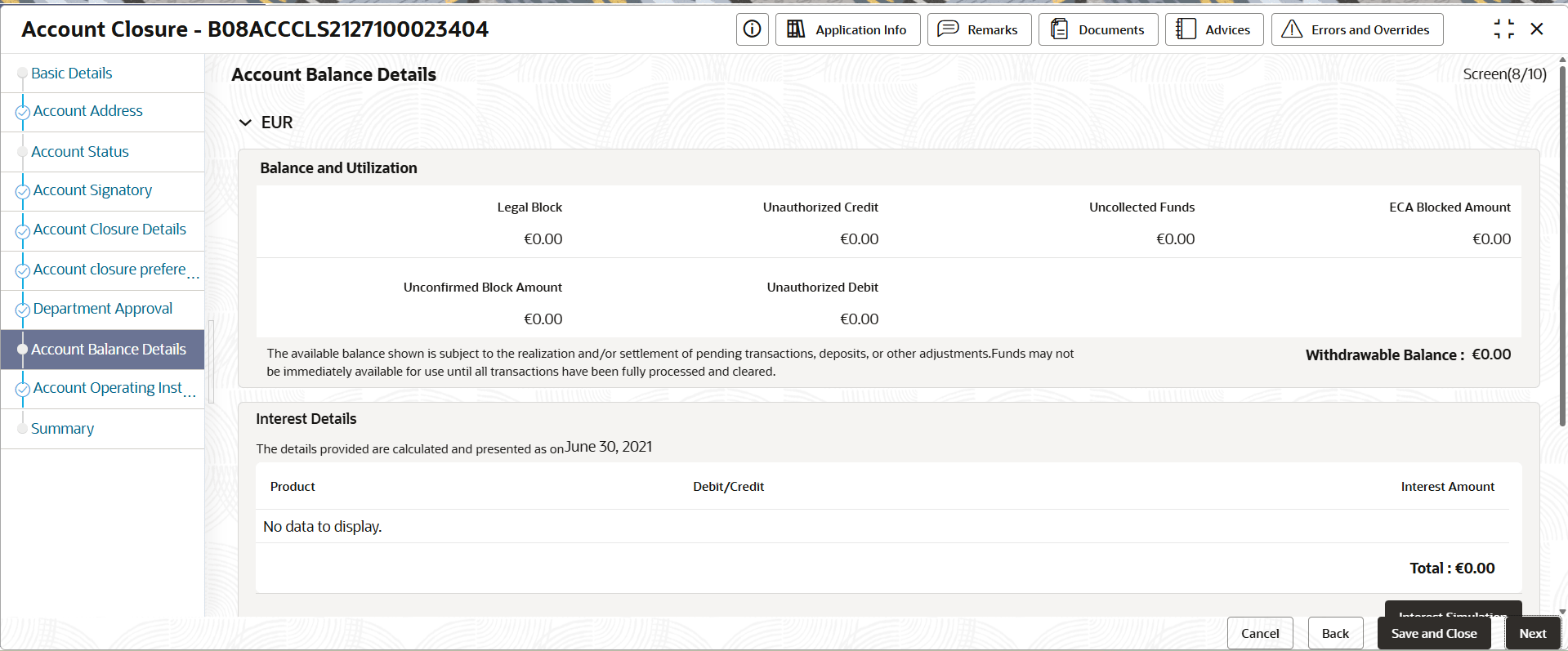Go to Department Approval step
The height and width of the screenshot is (651, 1568).
(103, 309)
